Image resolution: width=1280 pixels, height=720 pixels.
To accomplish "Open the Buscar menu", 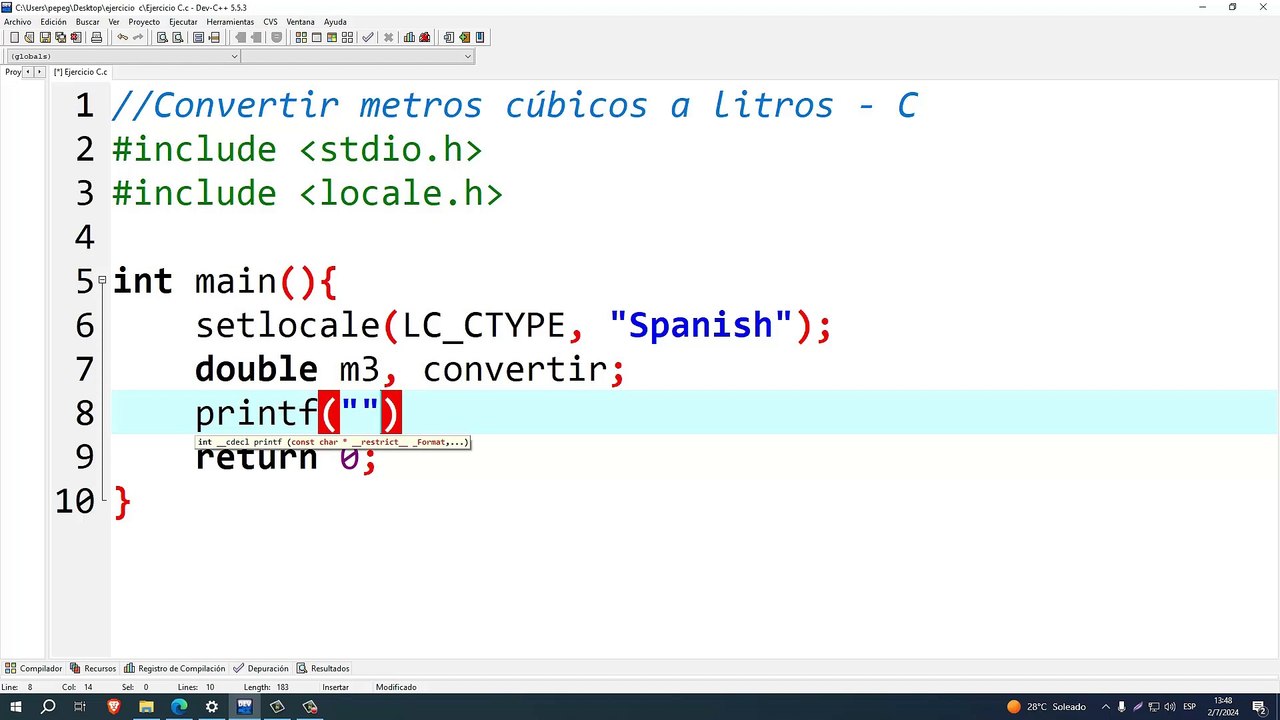I will click(88, 21).
